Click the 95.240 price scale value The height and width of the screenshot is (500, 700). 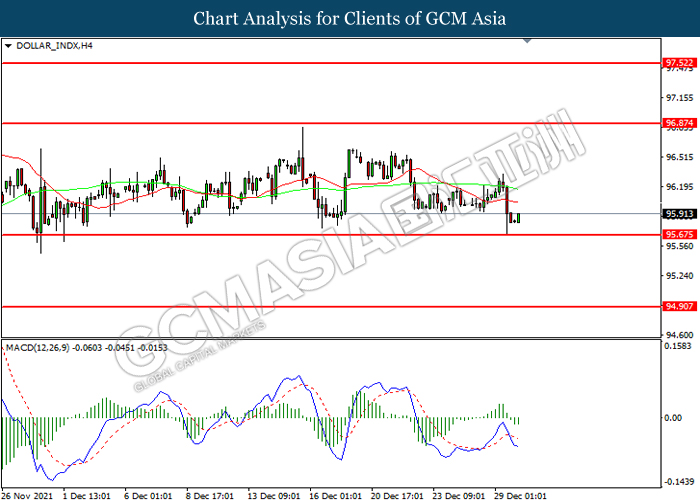pyautogui.click(x=680, y=276)
